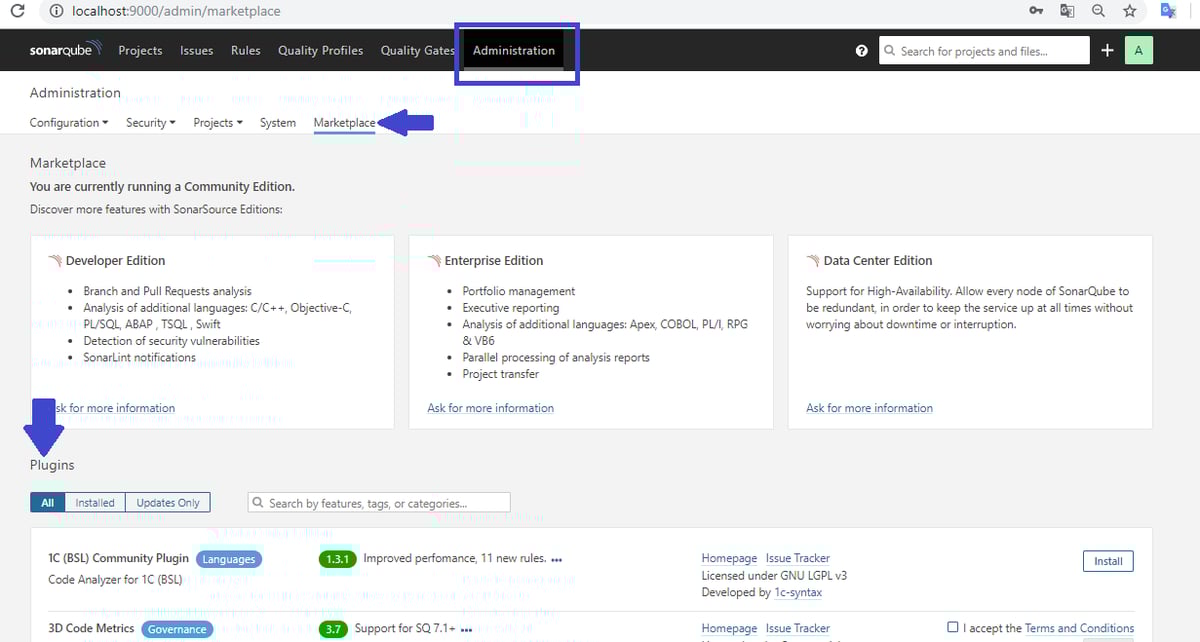Click the translate page icon
This screenshot has width=1200, height=642.
pos(1067,11)
